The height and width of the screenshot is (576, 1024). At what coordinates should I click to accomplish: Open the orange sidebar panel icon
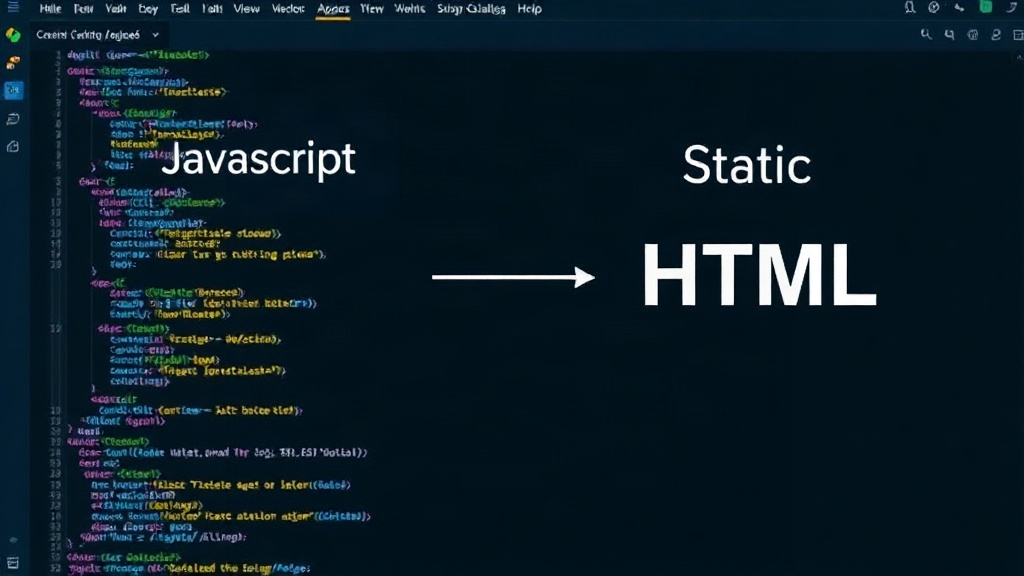(13, 63)
